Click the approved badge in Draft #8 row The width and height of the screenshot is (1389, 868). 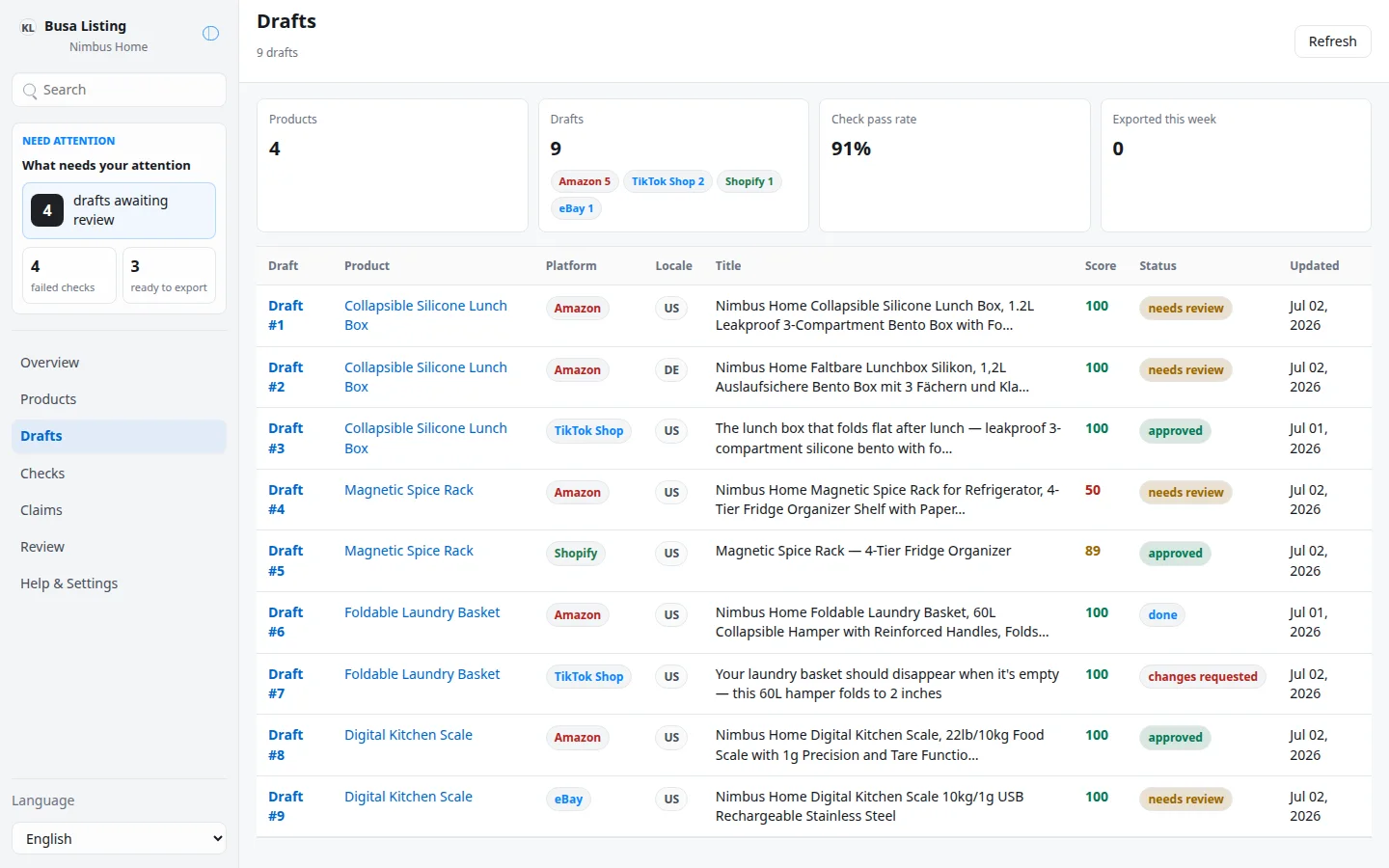(1175, 738)
